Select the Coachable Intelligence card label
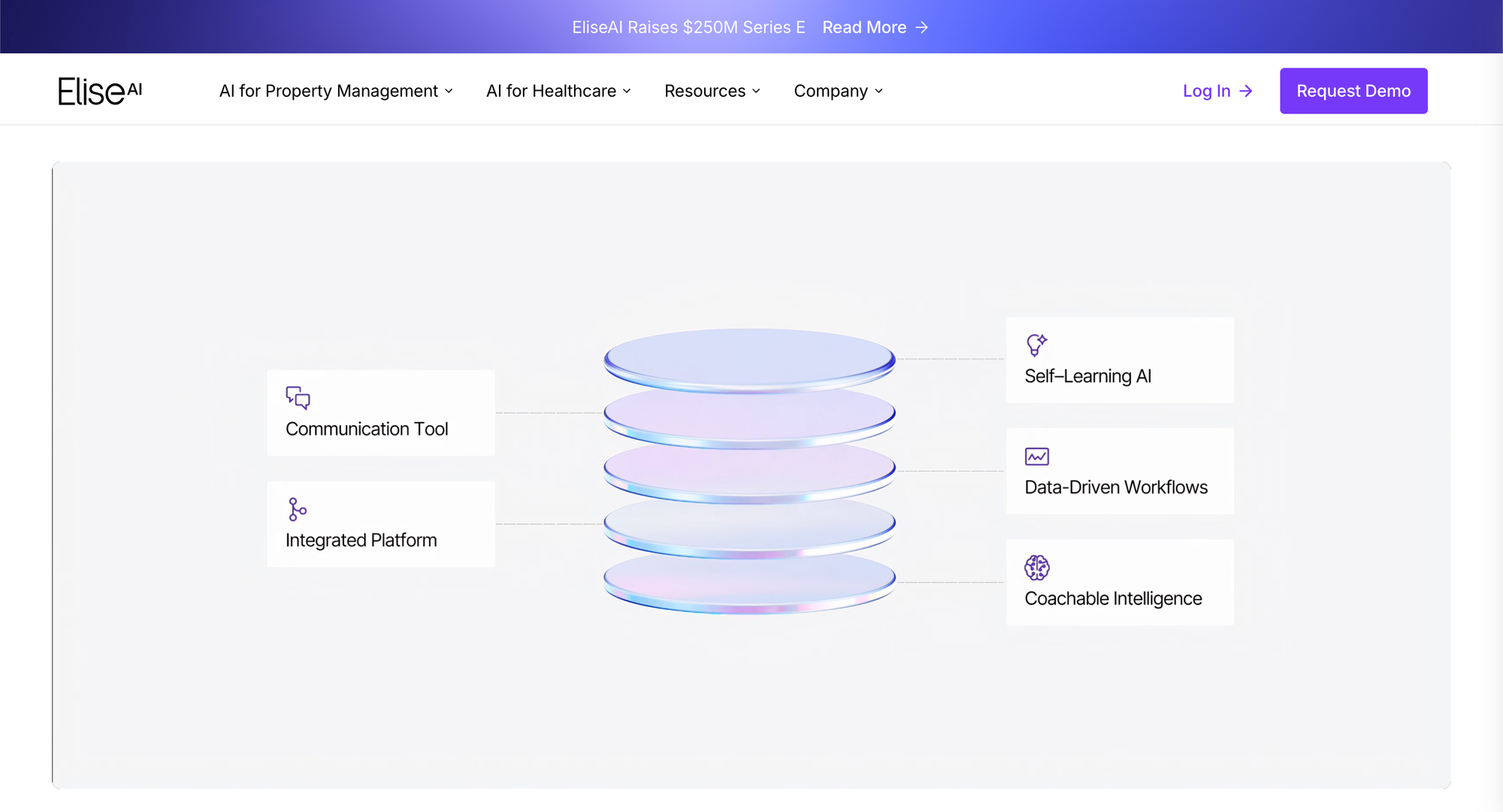The image size is (1503, 812). pyautogui.click(x=1113, y=599)
